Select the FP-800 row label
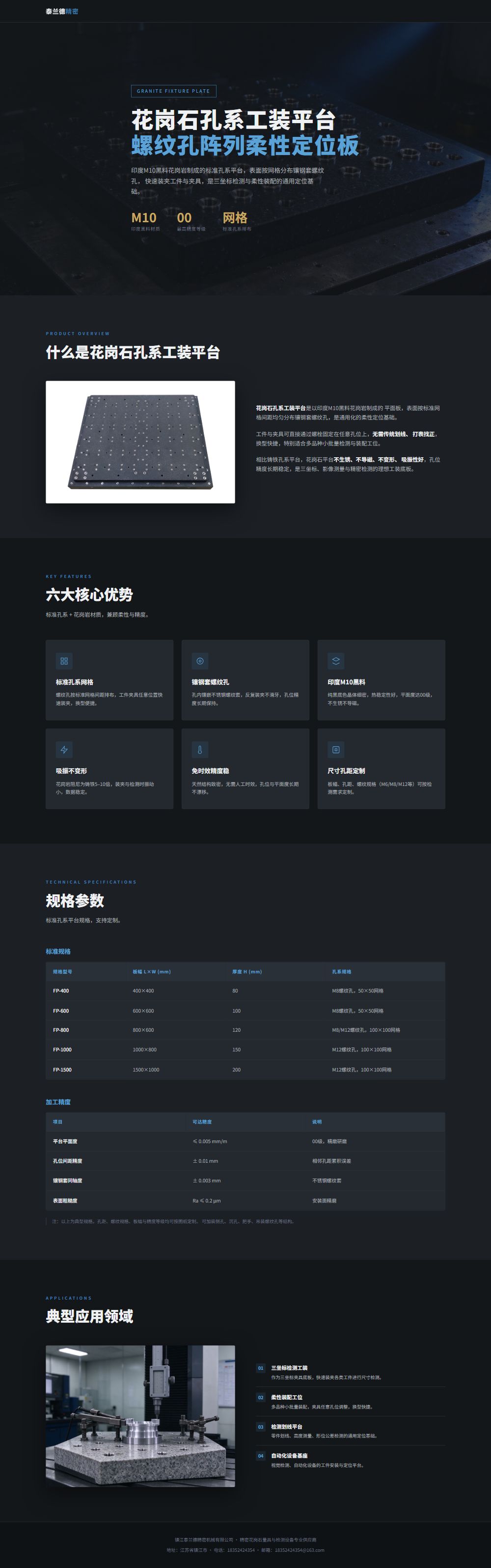Screen dimensions: 491x1568 pos(61,1030)
